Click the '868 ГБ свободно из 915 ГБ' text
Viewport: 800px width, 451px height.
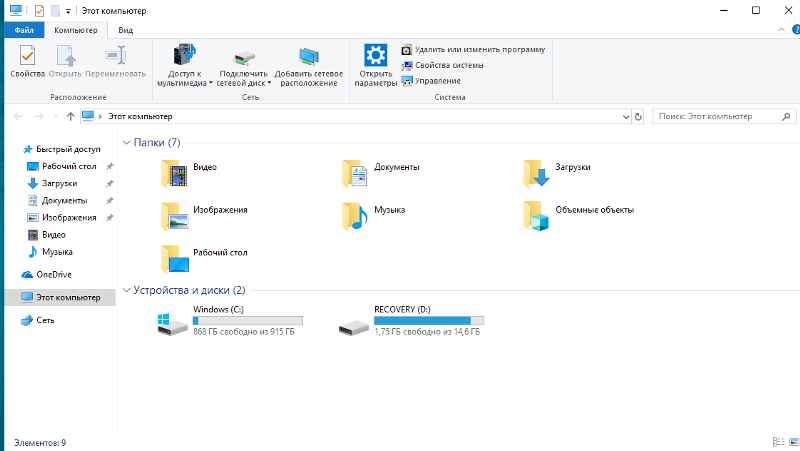pos(244,332)
